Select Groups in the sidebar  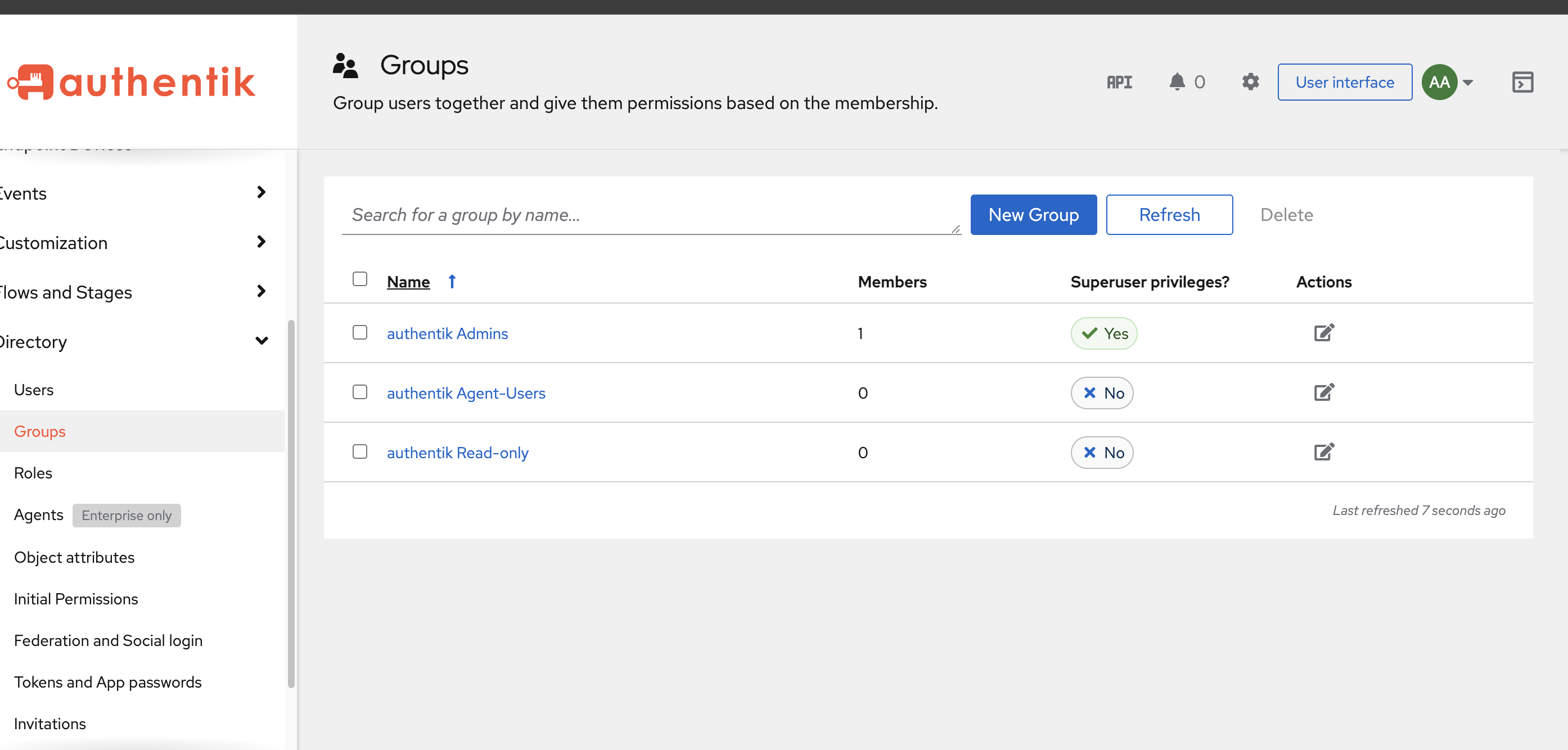[x=142, y=431]
